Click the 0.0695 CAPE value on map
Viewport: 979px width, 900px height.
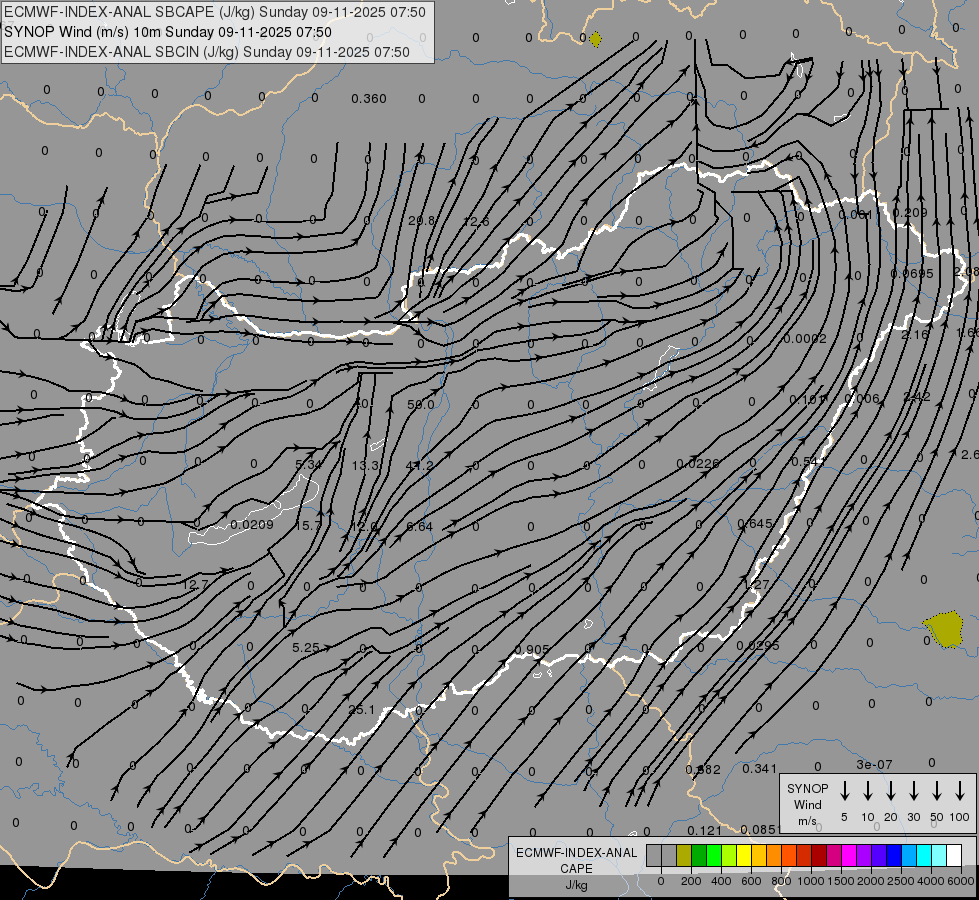[x=912, y=274]
